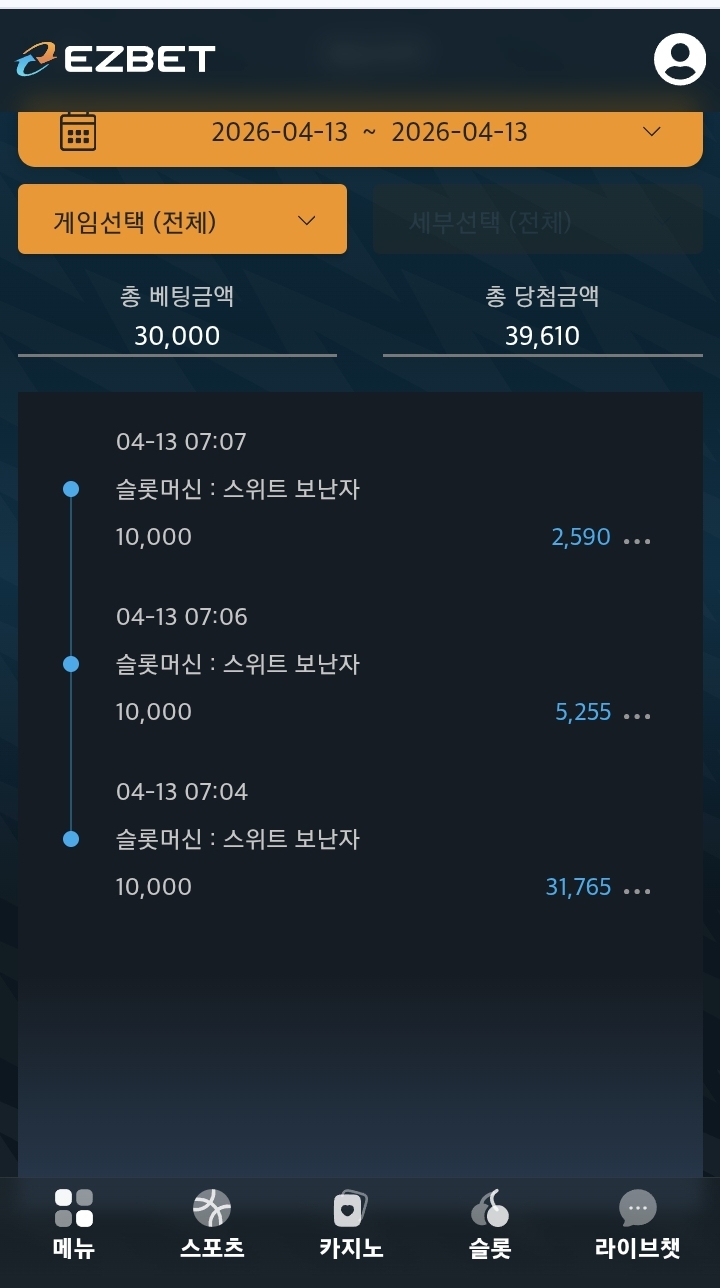This screenshot has height=1288, width=720.
Task: Click the 07:07 슬롯머신 스위트 보난자 entry
Action: (238, 489)
